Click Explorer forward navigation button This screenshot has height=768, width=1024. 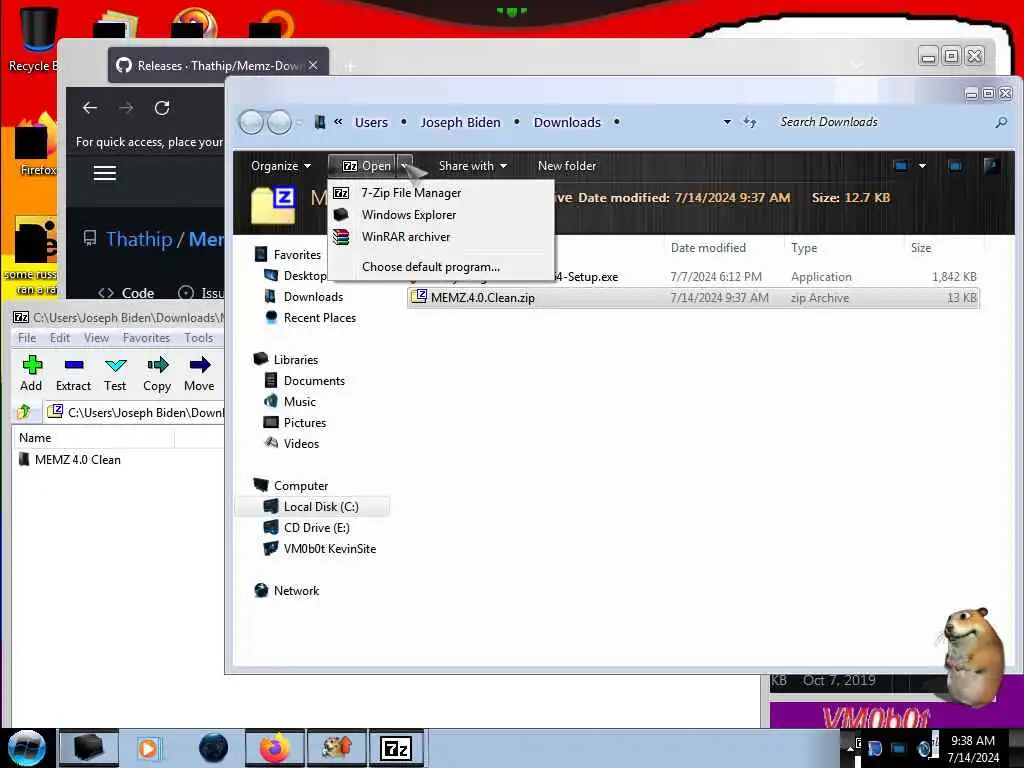click(x=280, y=122)
